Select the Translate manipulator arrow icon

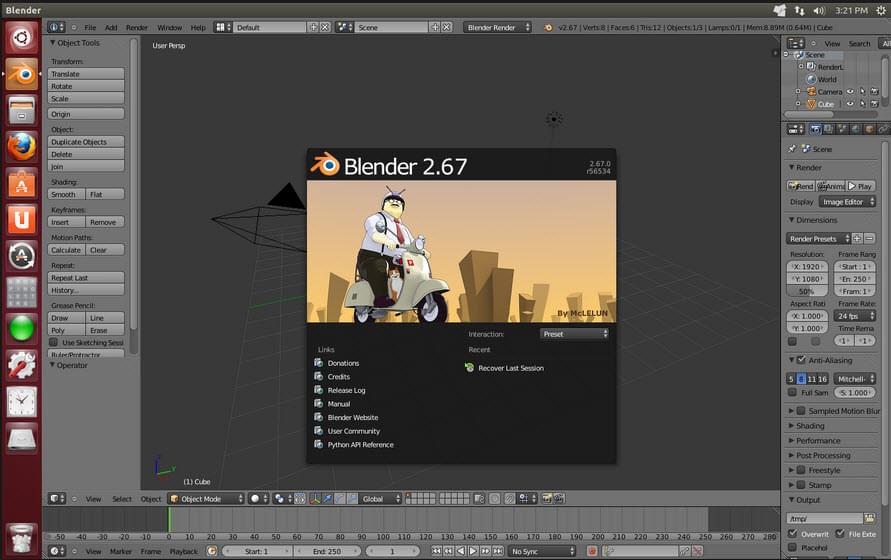[328, 499]
